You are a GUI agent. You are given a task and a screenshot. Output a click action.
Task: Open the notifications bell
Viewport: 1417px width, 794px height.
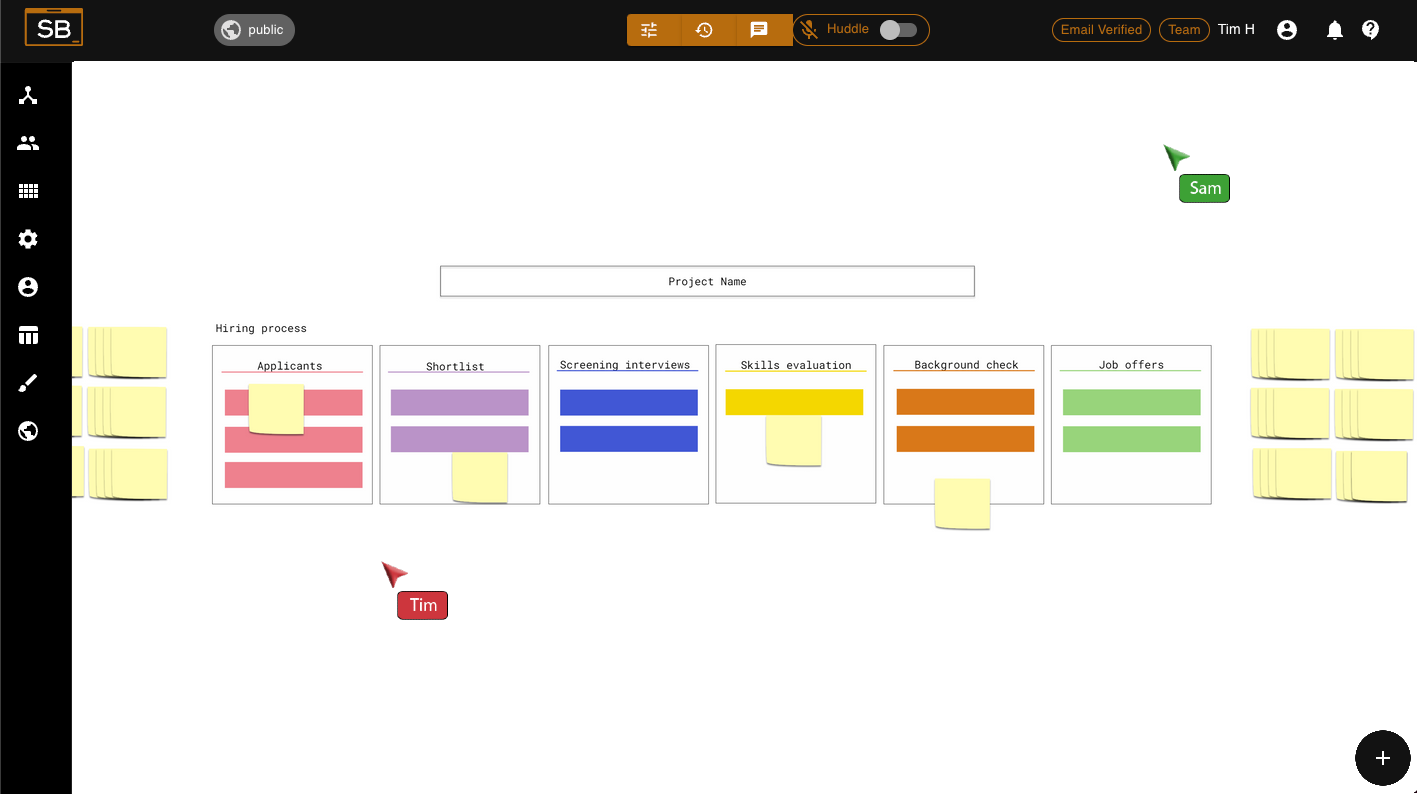pyautogui.click(x=1334, y=30)
